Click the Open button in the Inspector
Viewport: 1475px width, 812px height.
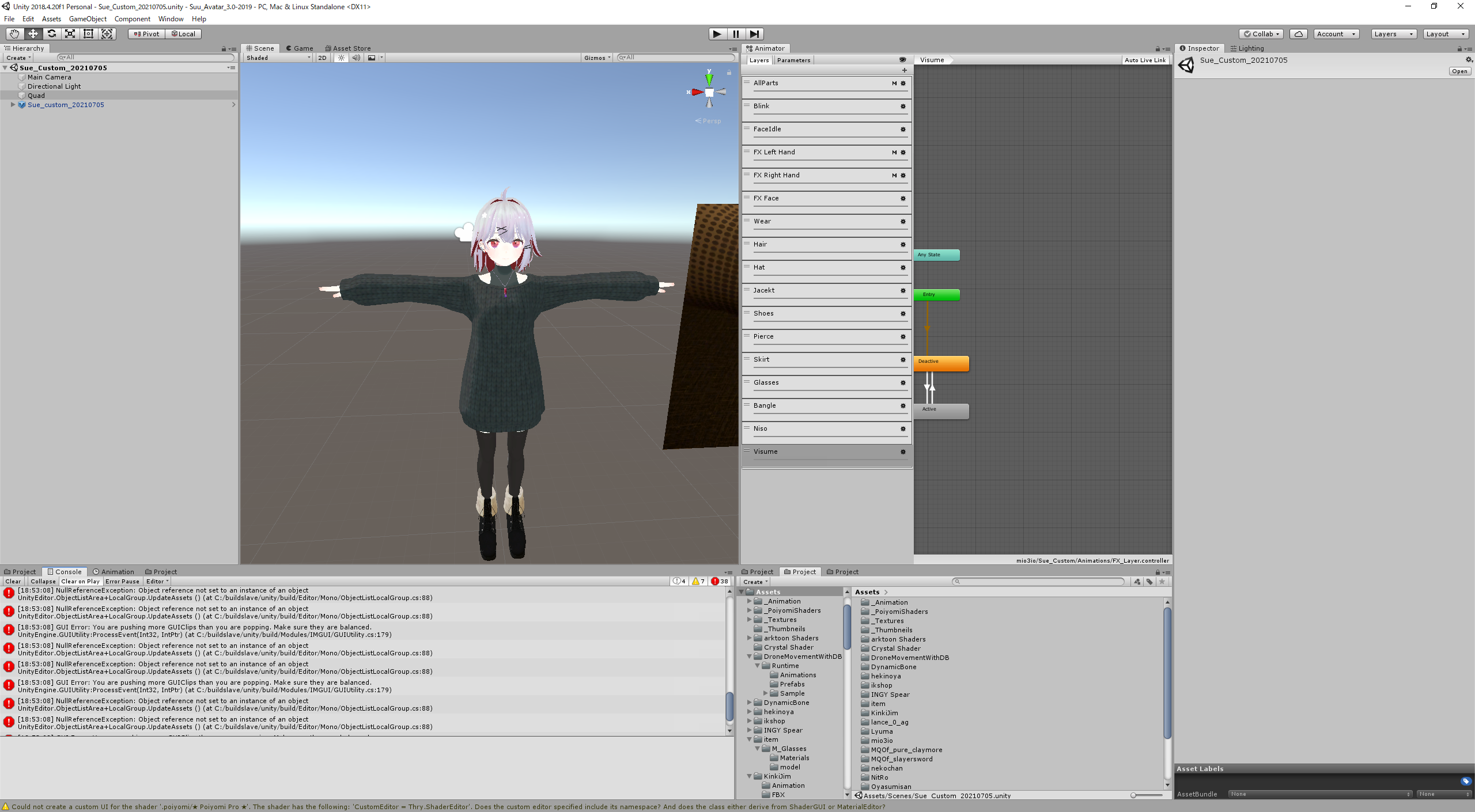pos(1459,71)
